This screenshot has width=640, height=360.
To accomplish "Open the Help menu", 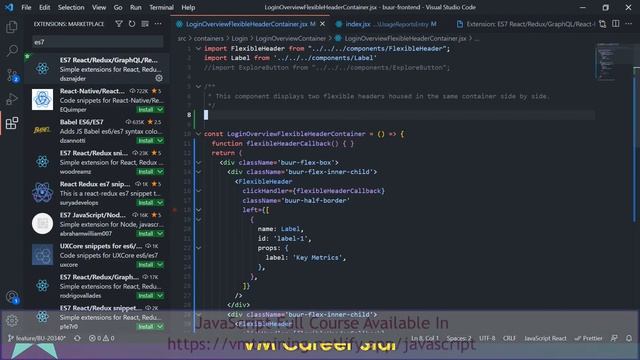I will 188,7.
